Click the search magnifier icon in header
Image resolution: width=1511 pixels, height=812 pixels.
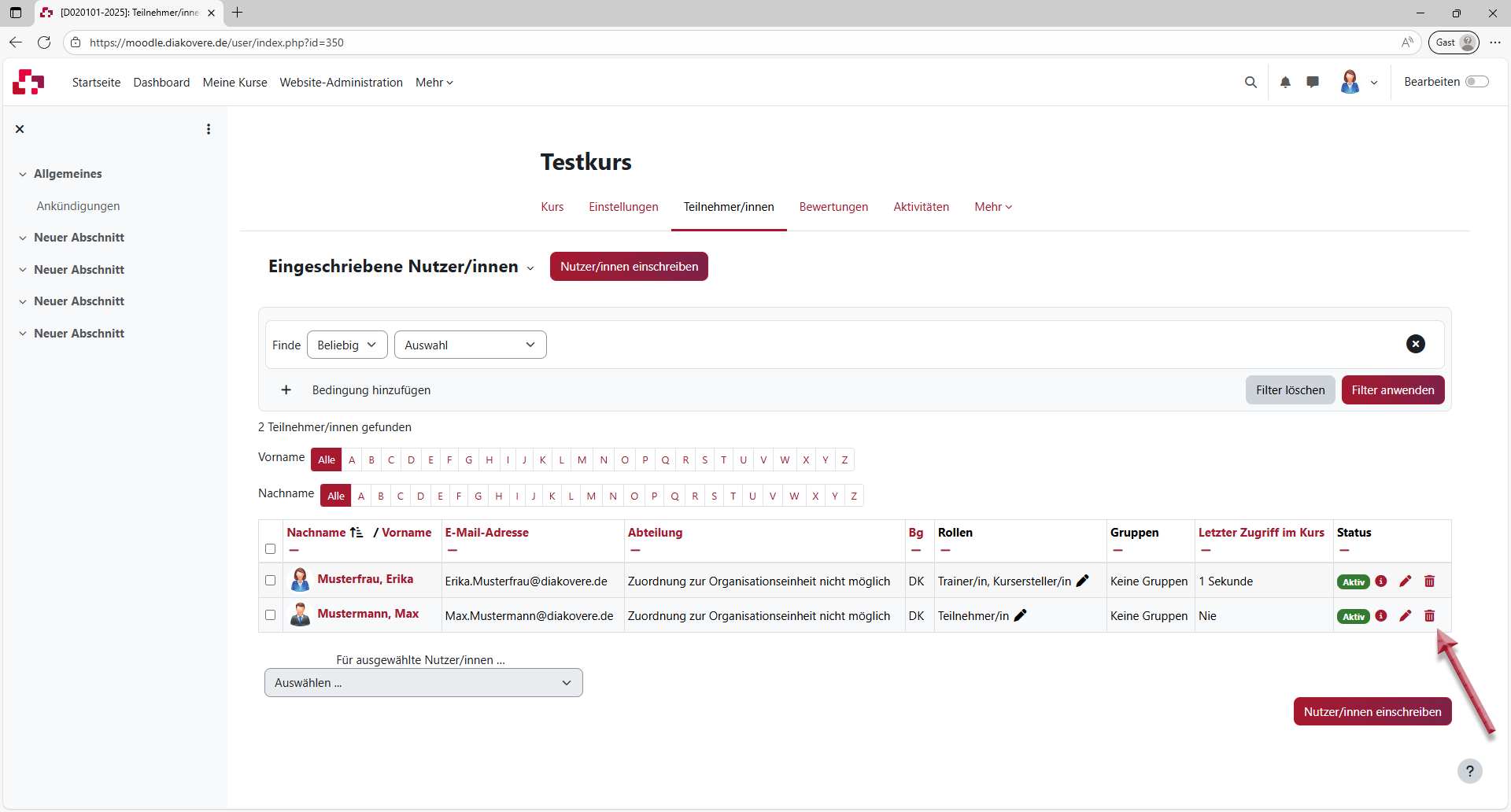click(x=1251, y=83)
